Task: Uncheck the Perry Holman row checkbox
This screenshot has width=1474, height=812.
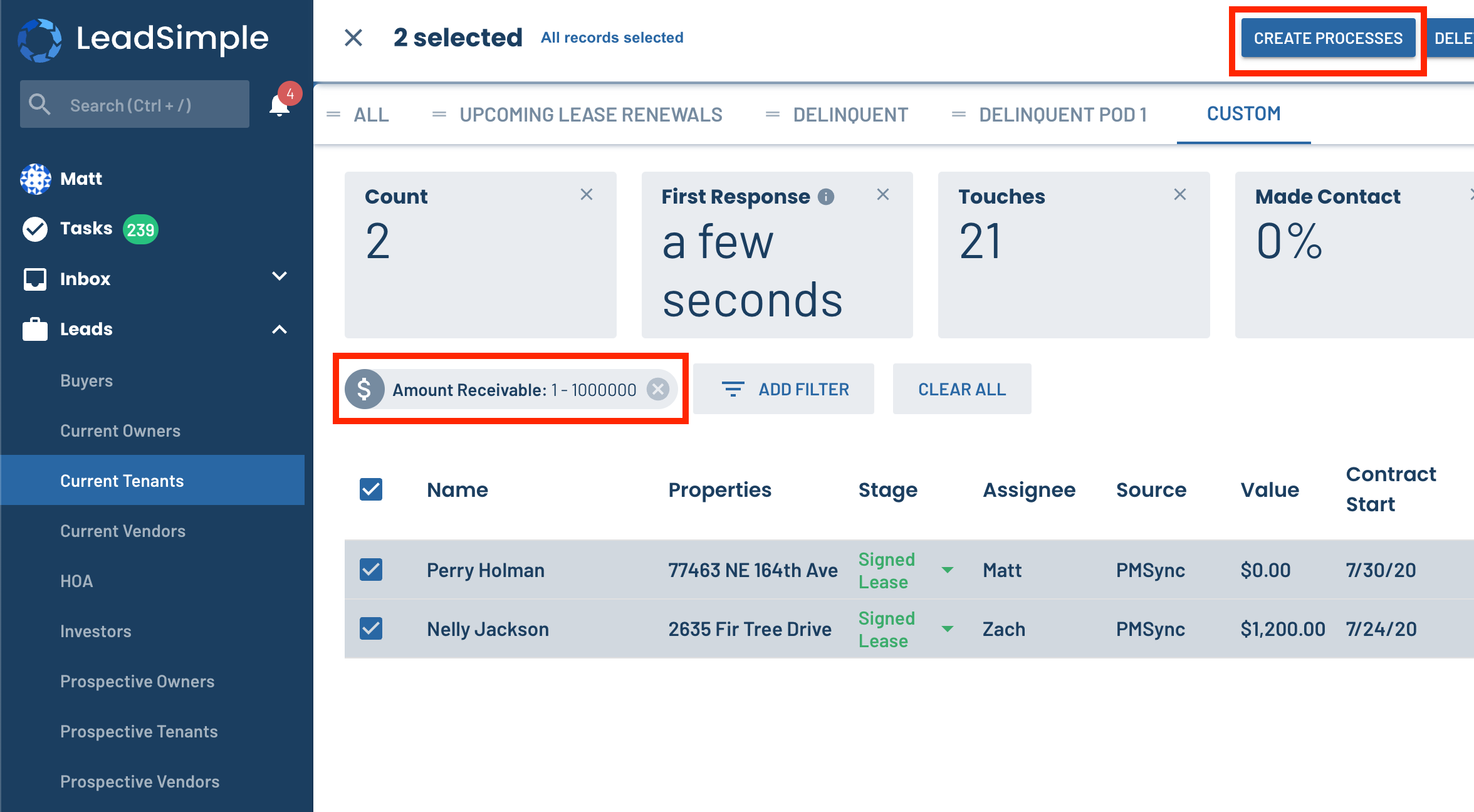Action: (x=371, y=570)
